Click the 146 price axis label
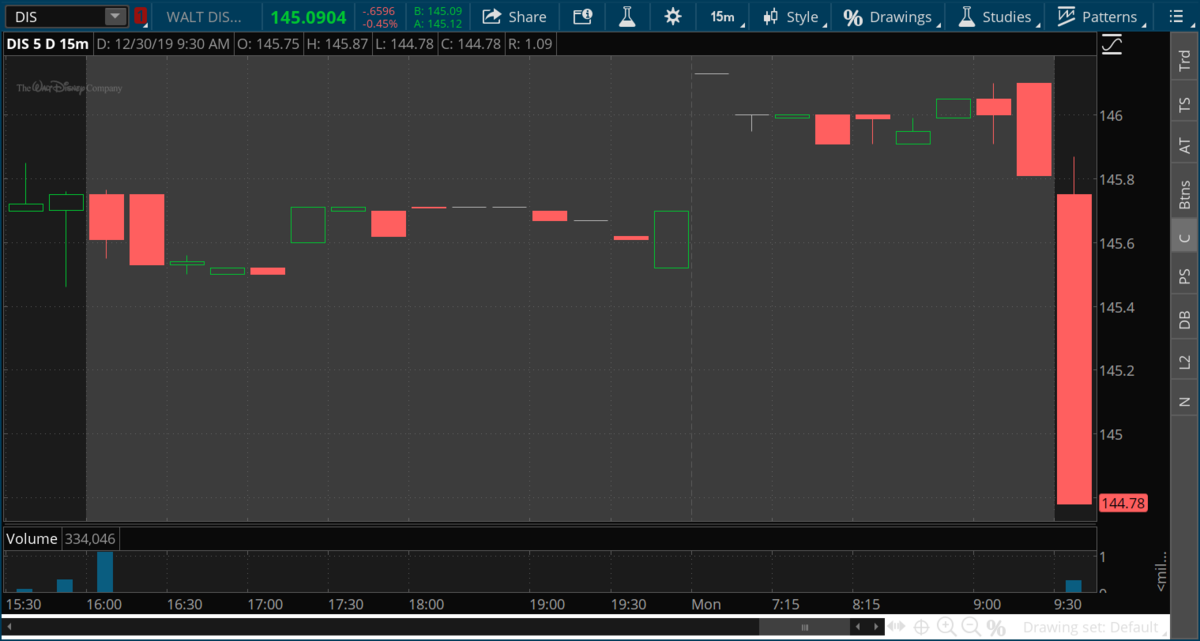 (1111, 116)
